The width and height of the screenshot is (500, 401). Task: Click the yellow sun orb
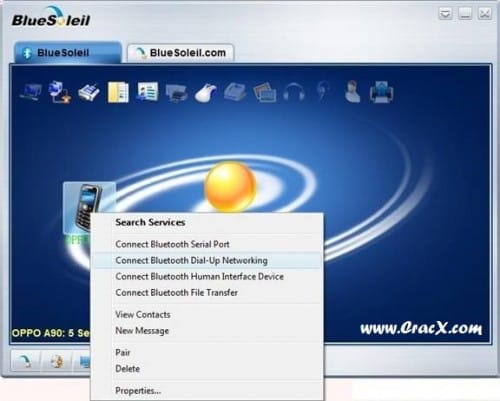[230, 187]
